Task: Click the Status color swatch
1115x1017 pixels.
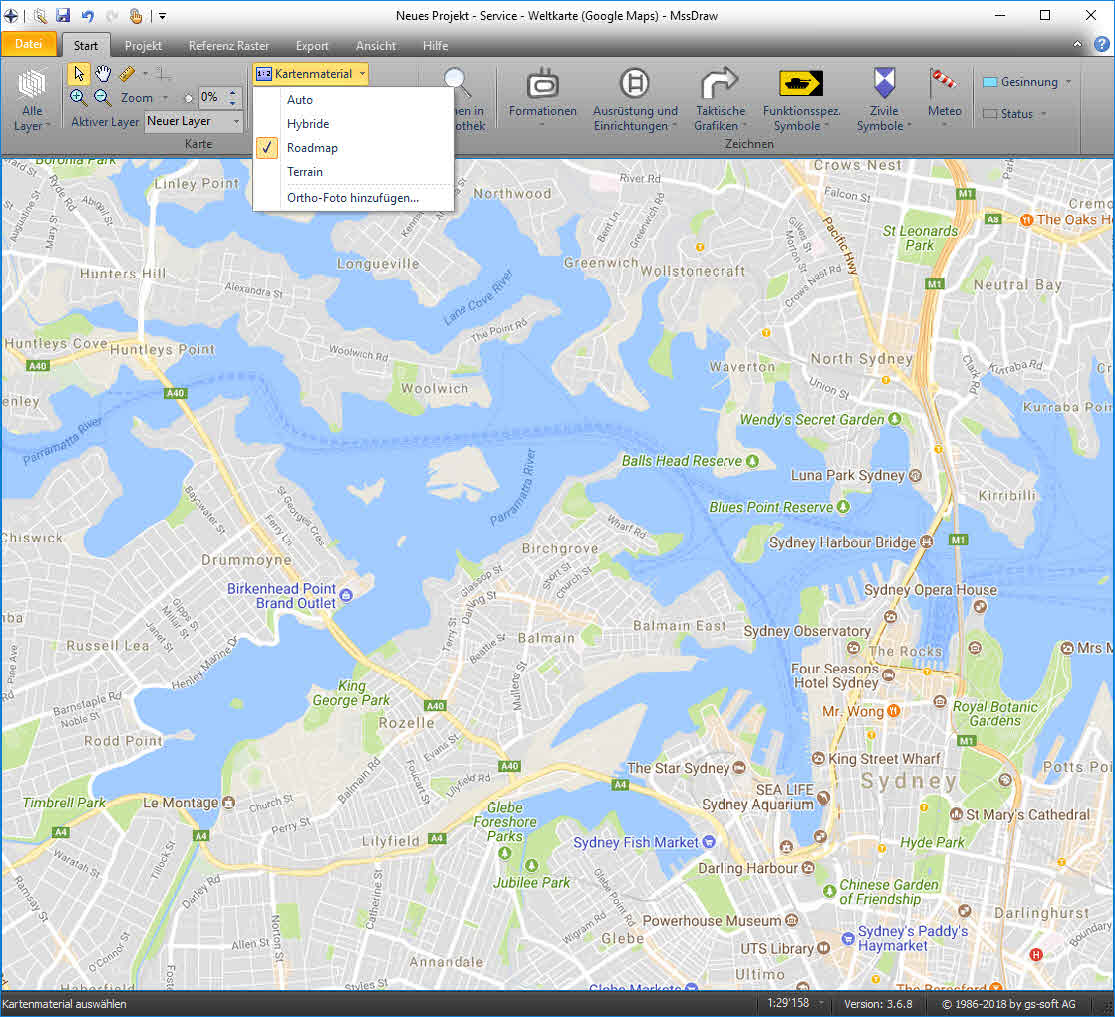Action: (990, 114)
